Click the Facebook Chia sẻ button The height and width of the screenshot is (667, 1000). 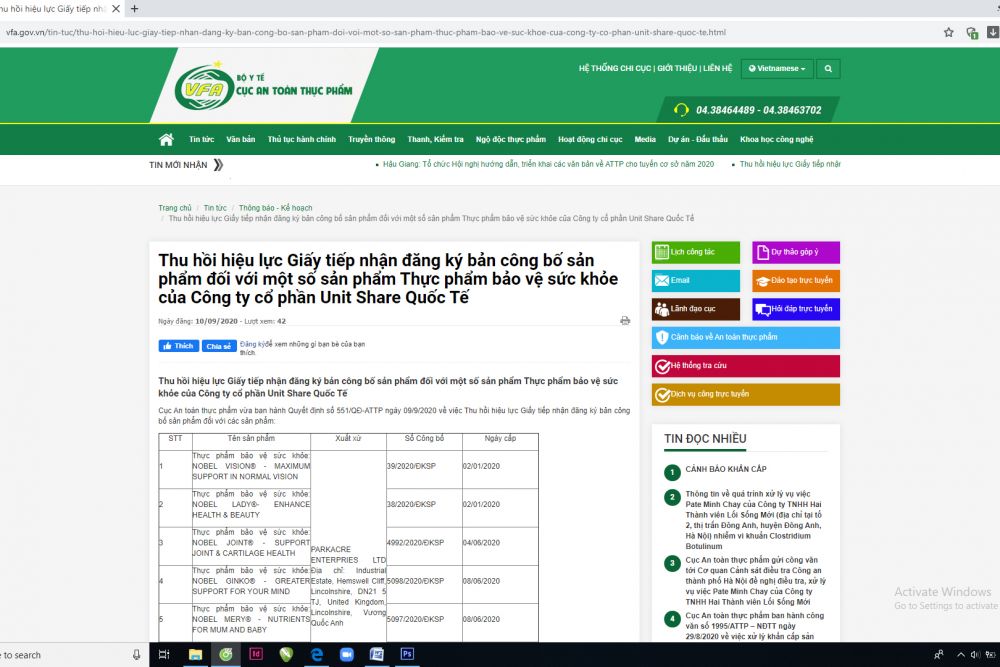pos(219,346)
